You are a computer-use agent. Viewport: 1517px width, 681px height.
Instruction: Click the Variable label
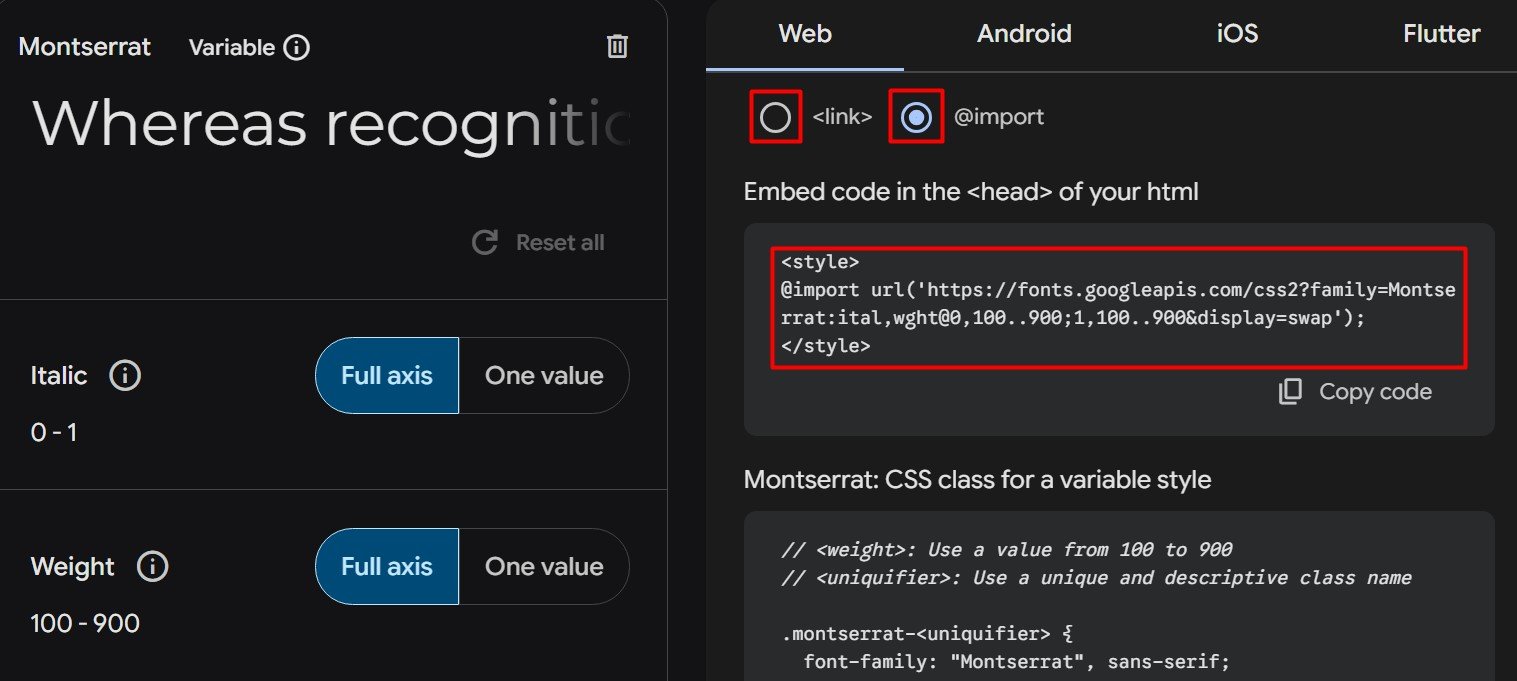(x=231, y=47)
